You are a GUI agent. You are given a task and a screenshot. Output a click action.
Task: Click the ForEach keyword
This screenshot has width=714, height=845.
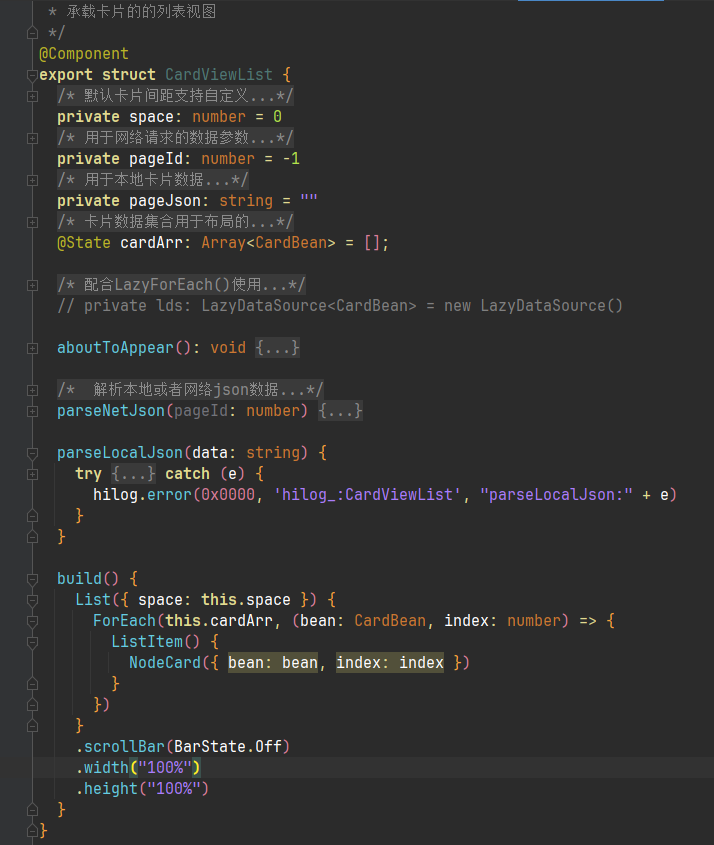coord(124,621)
